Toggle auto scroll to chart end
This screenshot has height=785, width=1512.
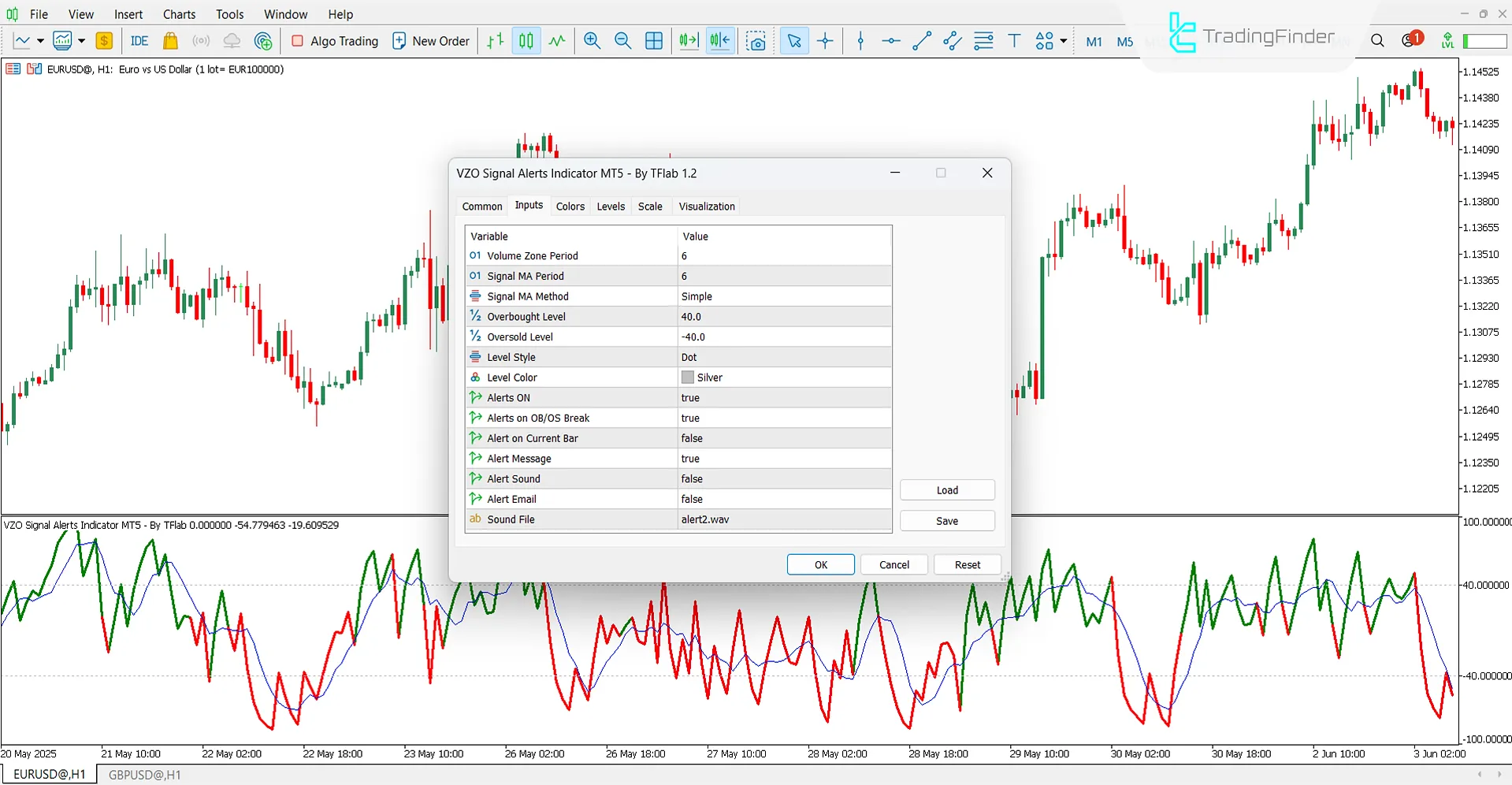(x=688, y=41)
